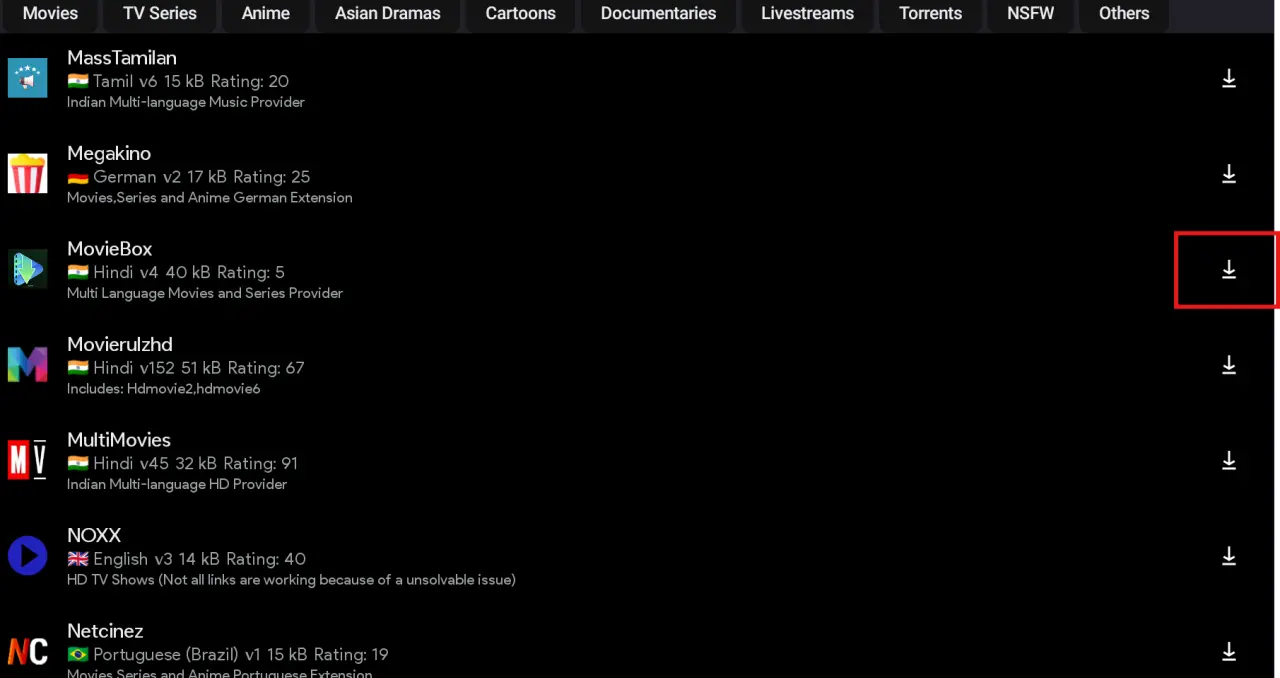Image resolution: width=1280 pixels, height=678 pixels.
Task: Click the MovieBox title text
Action: [110, 249]
